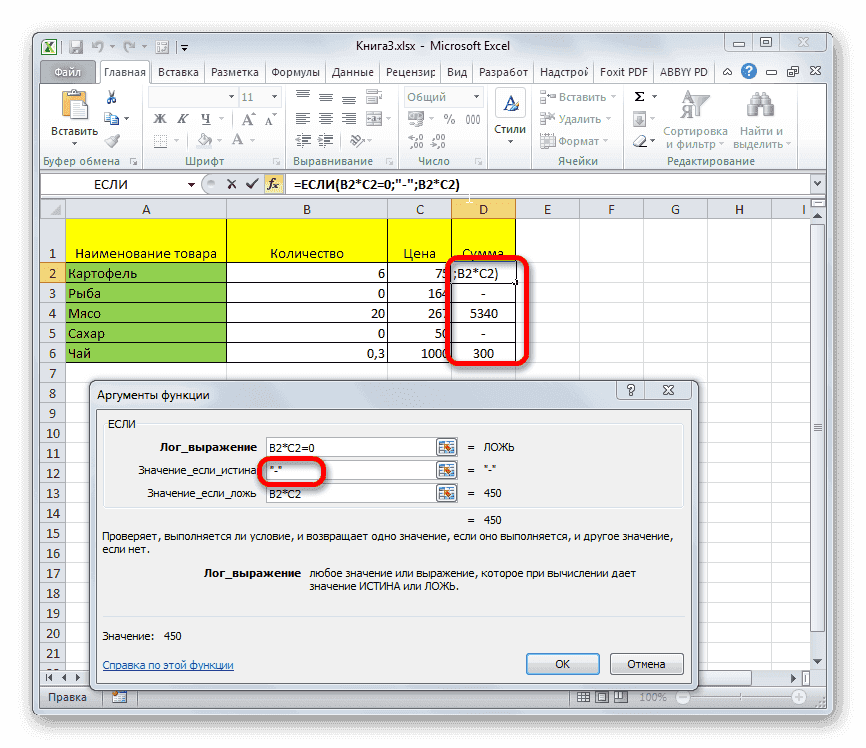The width and height of the screenshot is (866, 748).
Task: Click the Insert Function (fx) icon
Action: click(x=274, y=185)
